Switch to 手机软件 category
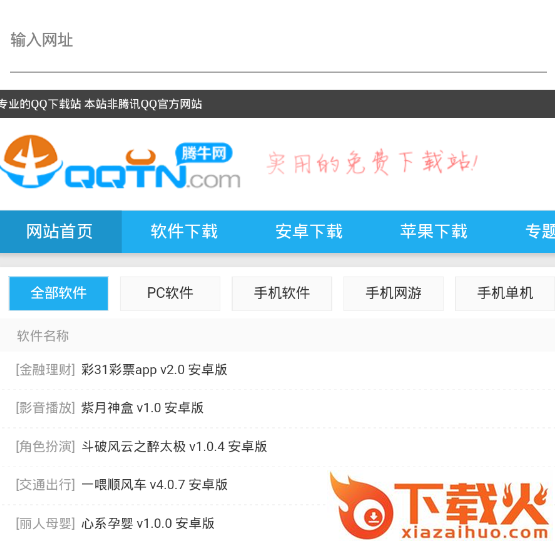 pos(282,293)
